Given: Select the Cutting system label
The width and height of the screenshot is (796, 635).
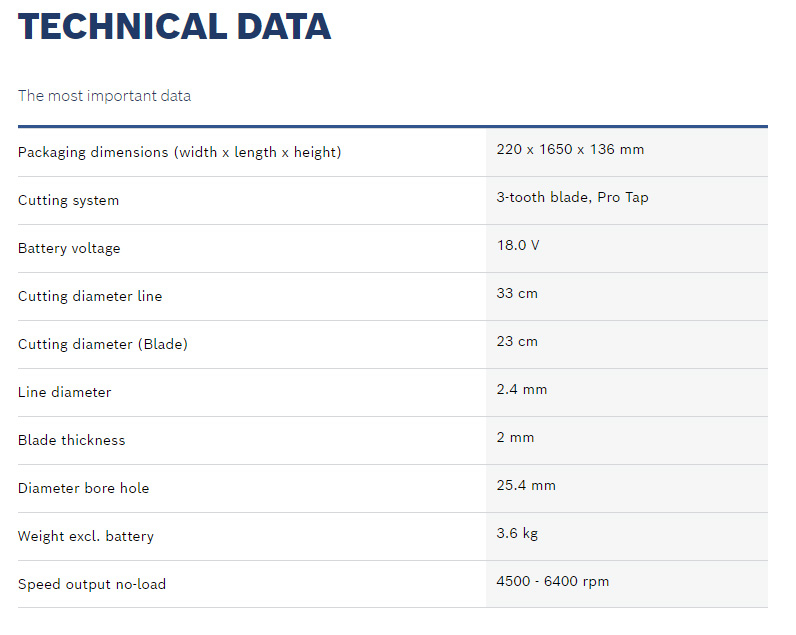Looking at the screenshot, I should point(68,200).
